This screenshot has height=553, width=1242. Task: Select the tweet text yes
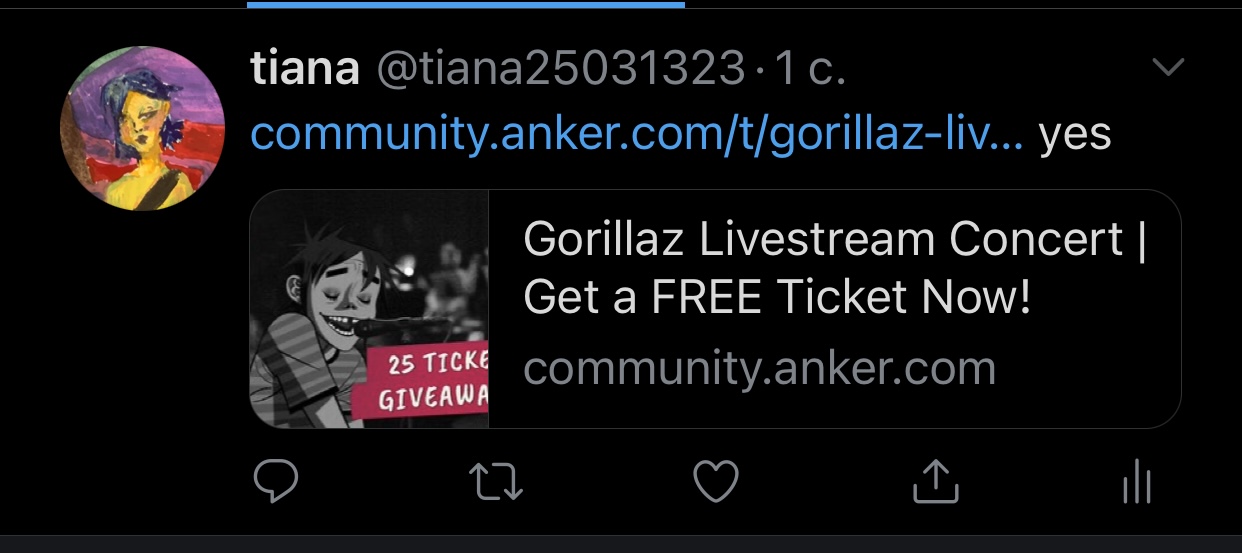1075,135
